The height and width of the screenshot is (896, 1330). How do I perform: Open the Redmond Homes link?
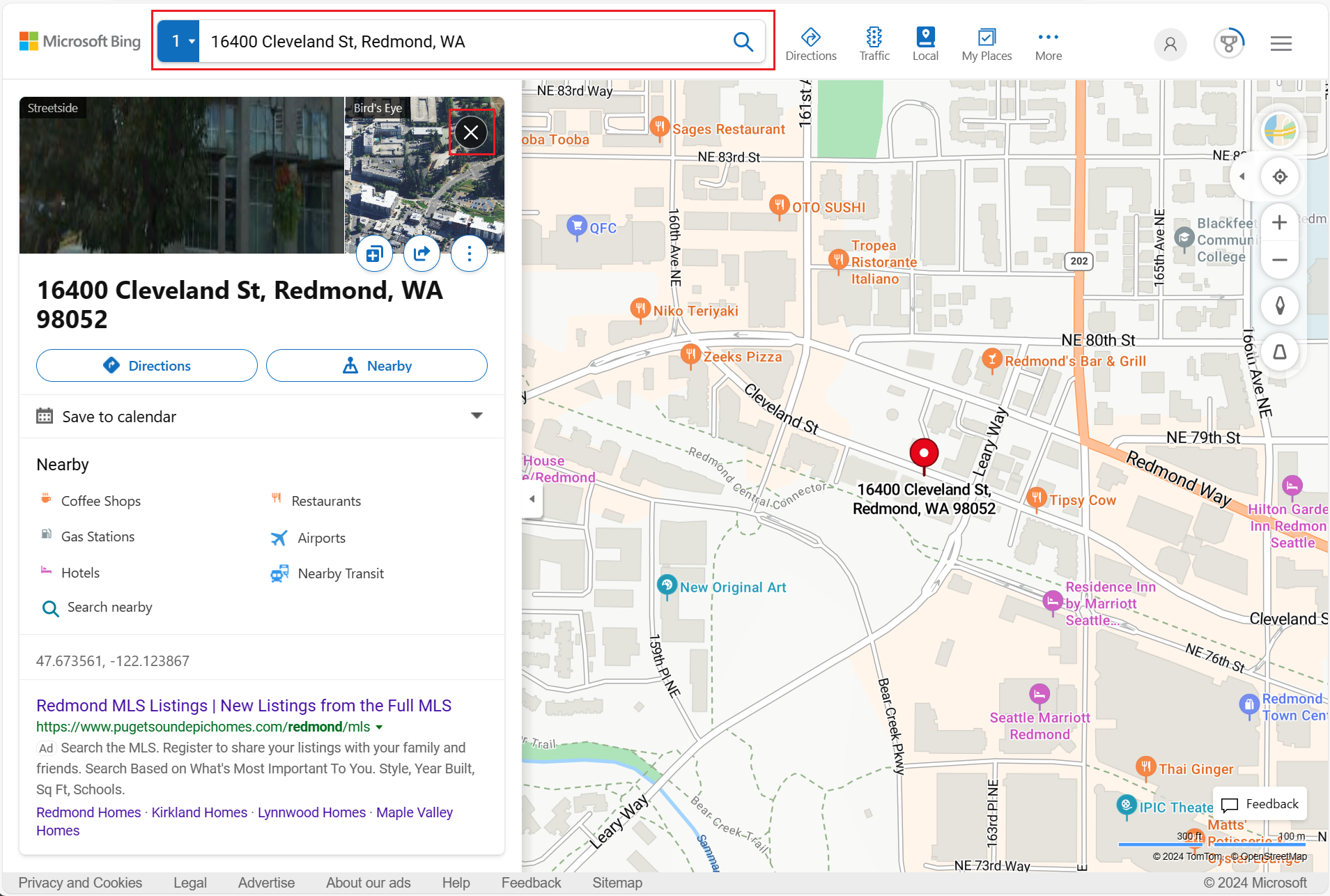[88, 812]
